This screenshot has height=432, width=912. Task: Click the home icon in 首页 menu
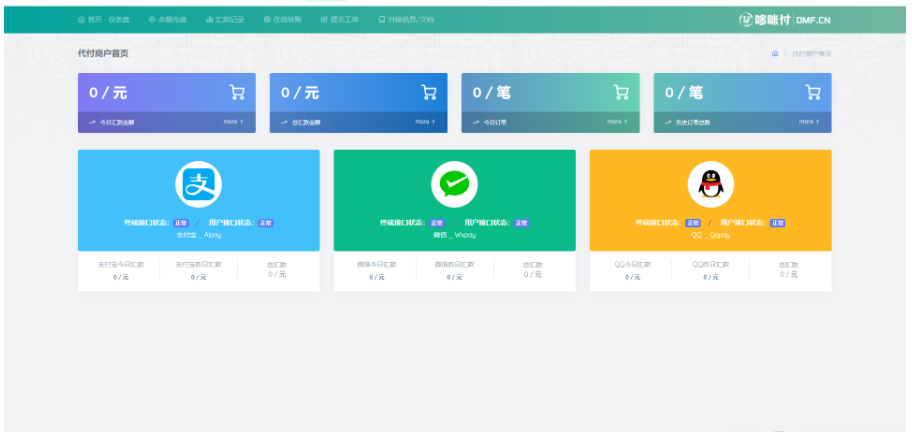pyautogui.click(x=81, y=20)
